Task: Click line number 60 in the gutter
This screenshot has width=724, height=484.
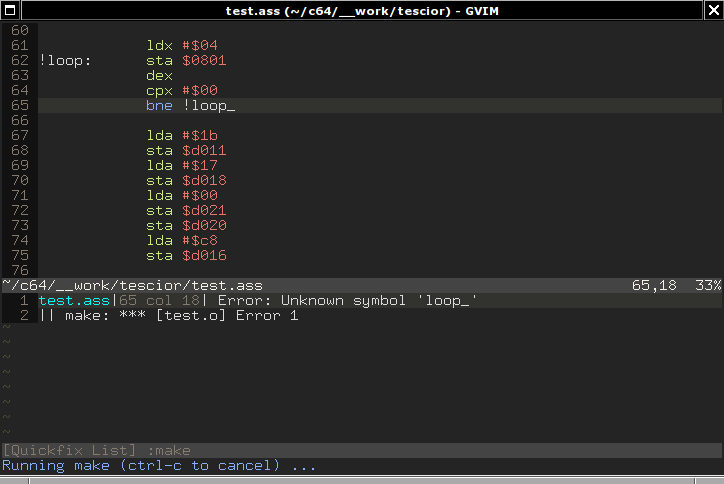Action: pos(20,30)
